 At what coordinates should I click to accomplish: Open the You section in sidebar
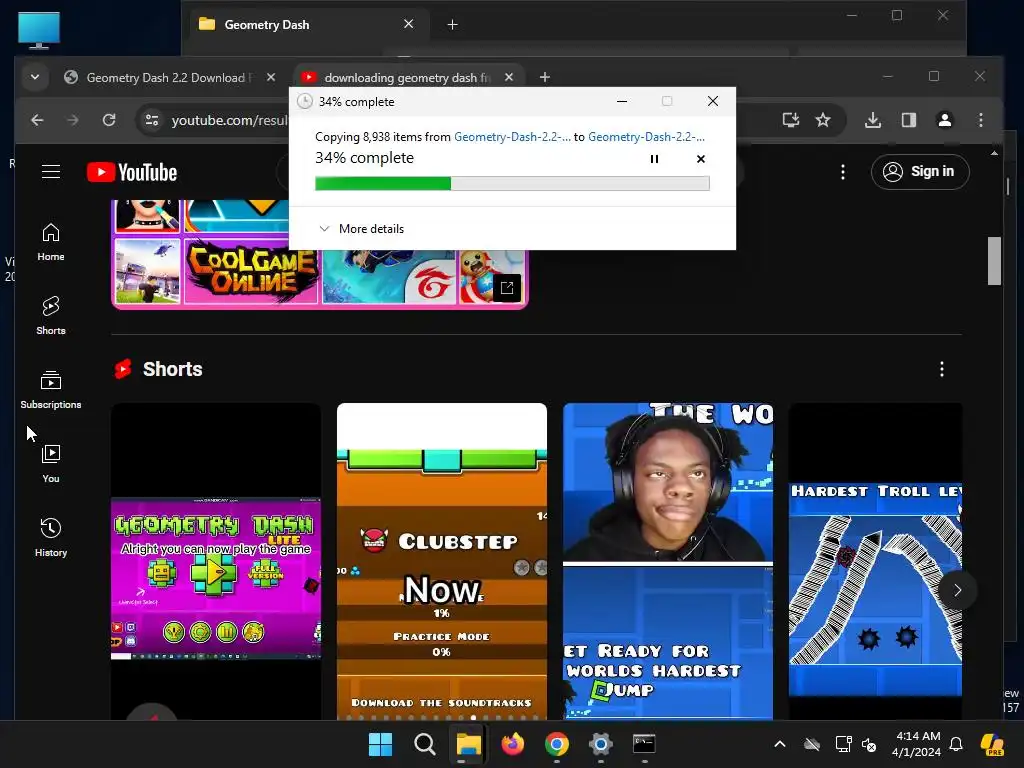click(51, 464)
